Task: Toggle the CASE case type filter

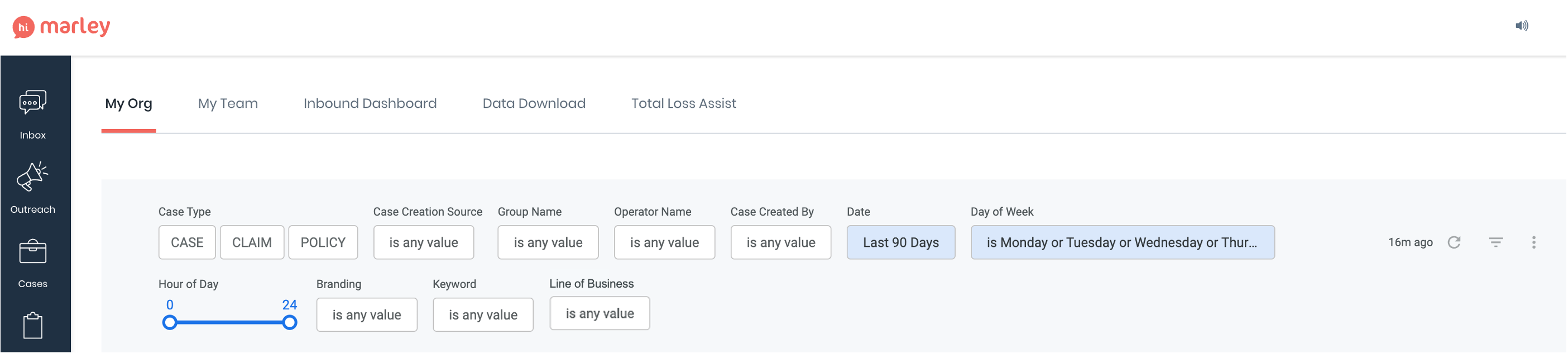Action: (x=187, y=242)
